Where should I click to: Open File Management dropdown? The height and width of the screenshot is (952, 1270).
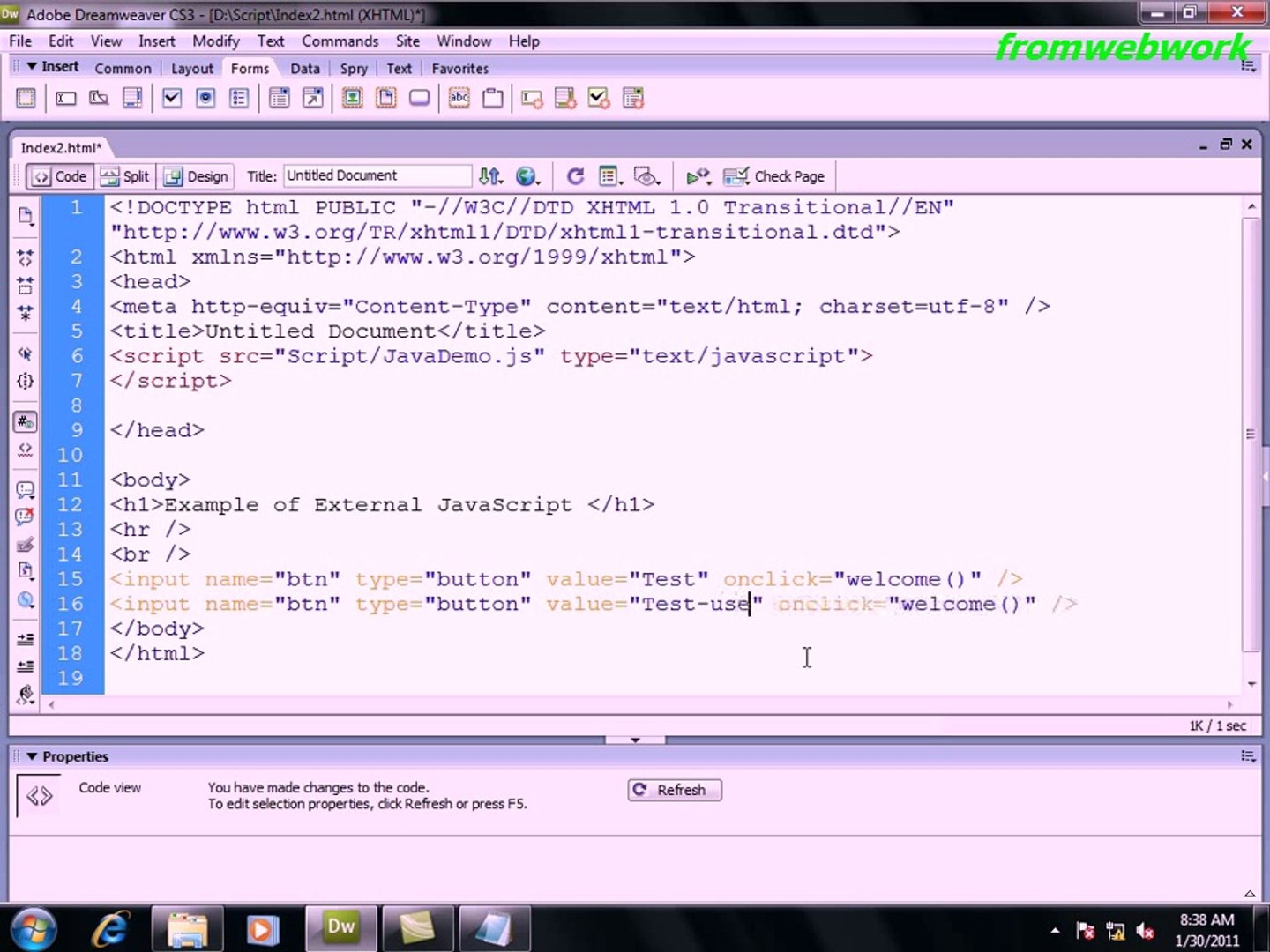491,176
